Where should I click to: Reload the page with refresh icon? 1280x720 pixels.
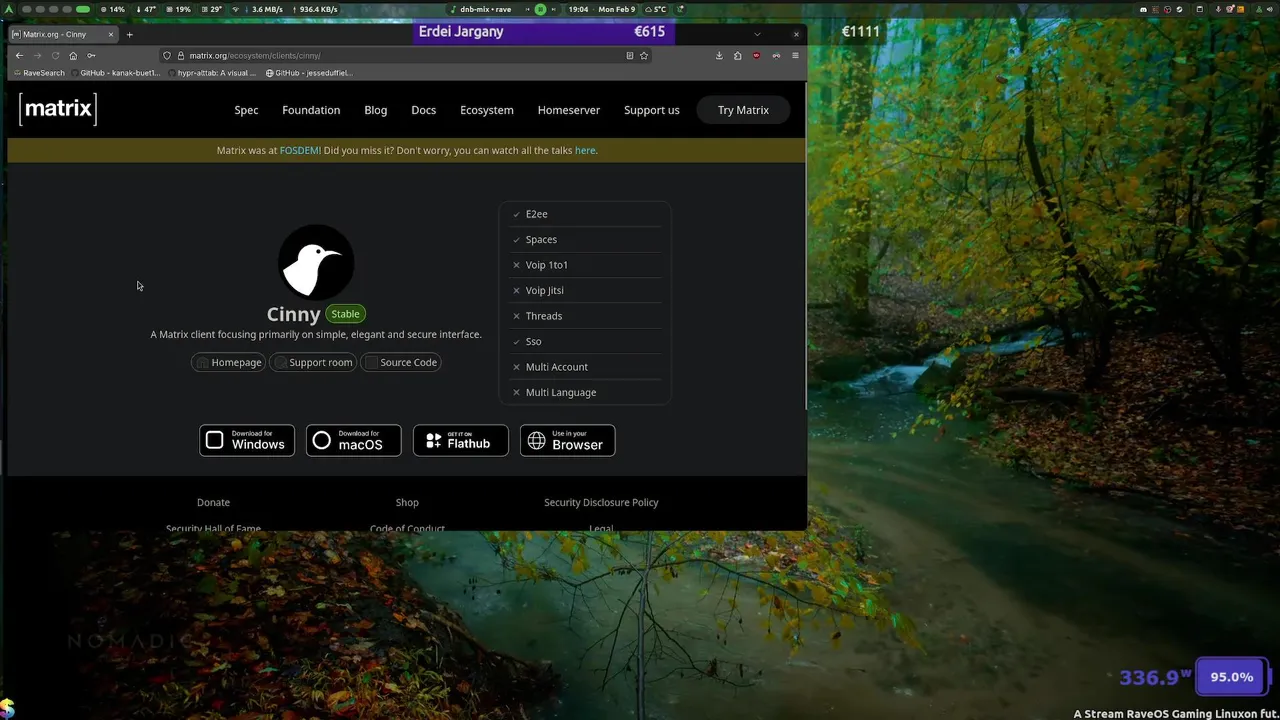pyautogui.click(x=55, y=56)
